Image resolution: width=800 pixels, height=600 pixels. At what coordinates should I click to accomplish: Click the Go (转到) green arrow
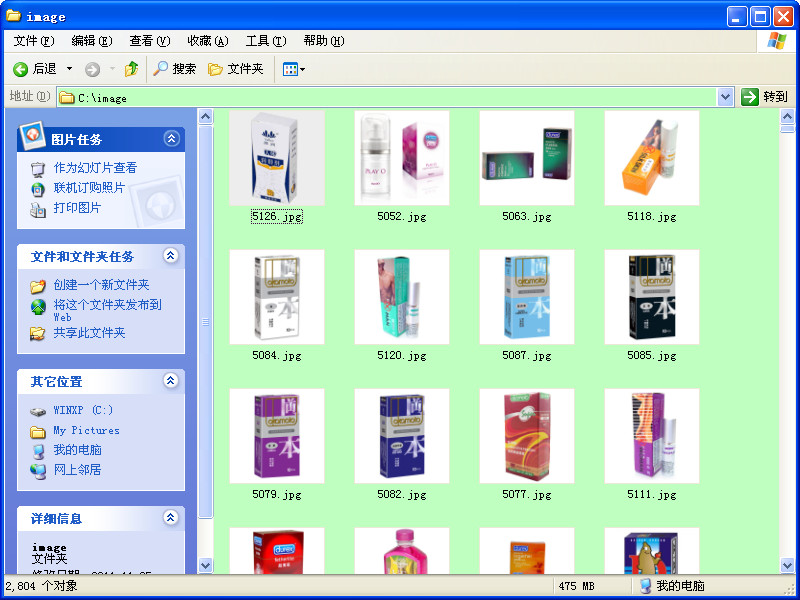point(749,96)
